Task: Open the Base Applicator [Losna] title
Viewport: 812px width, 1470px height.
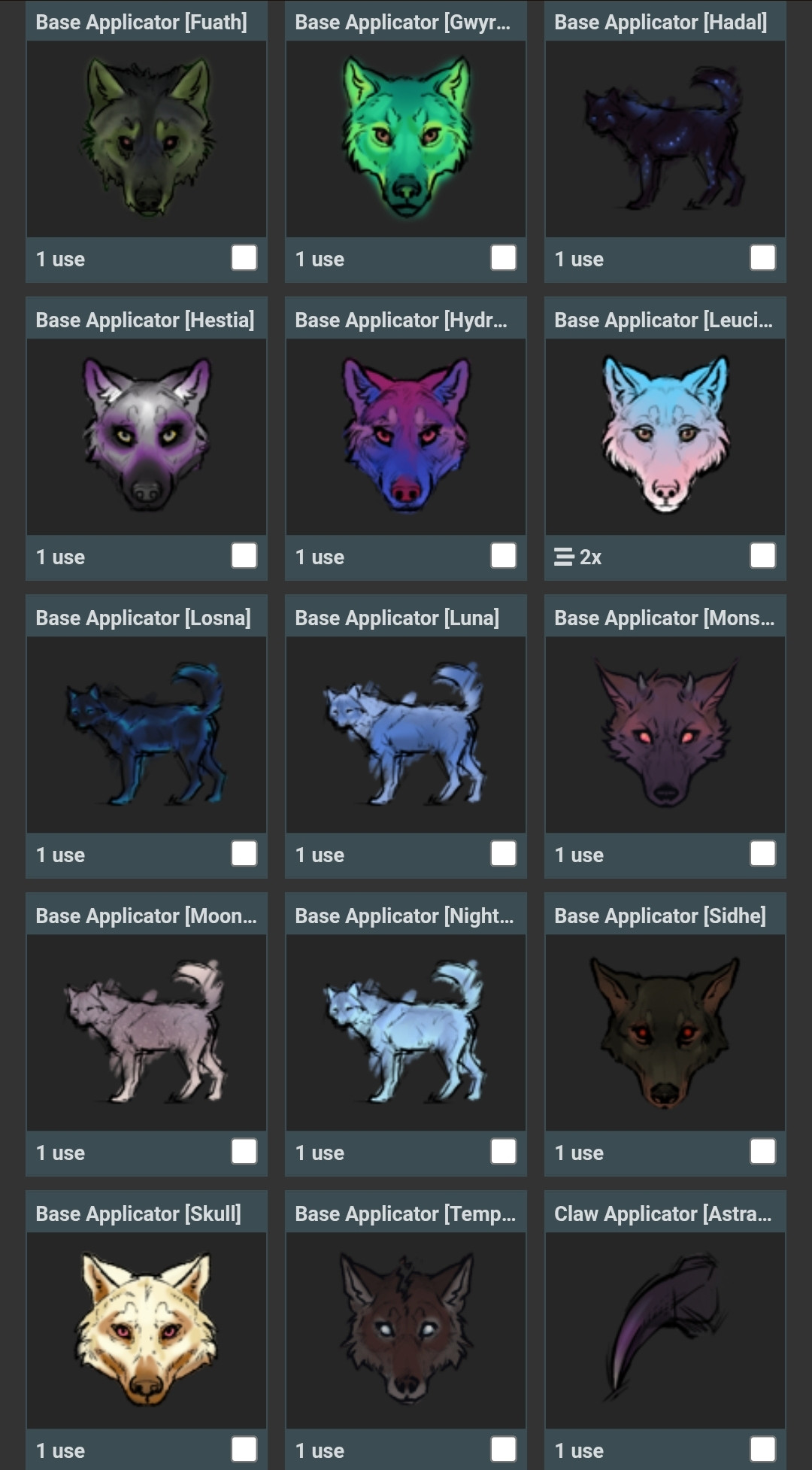Action: click(x=143, y=618)
